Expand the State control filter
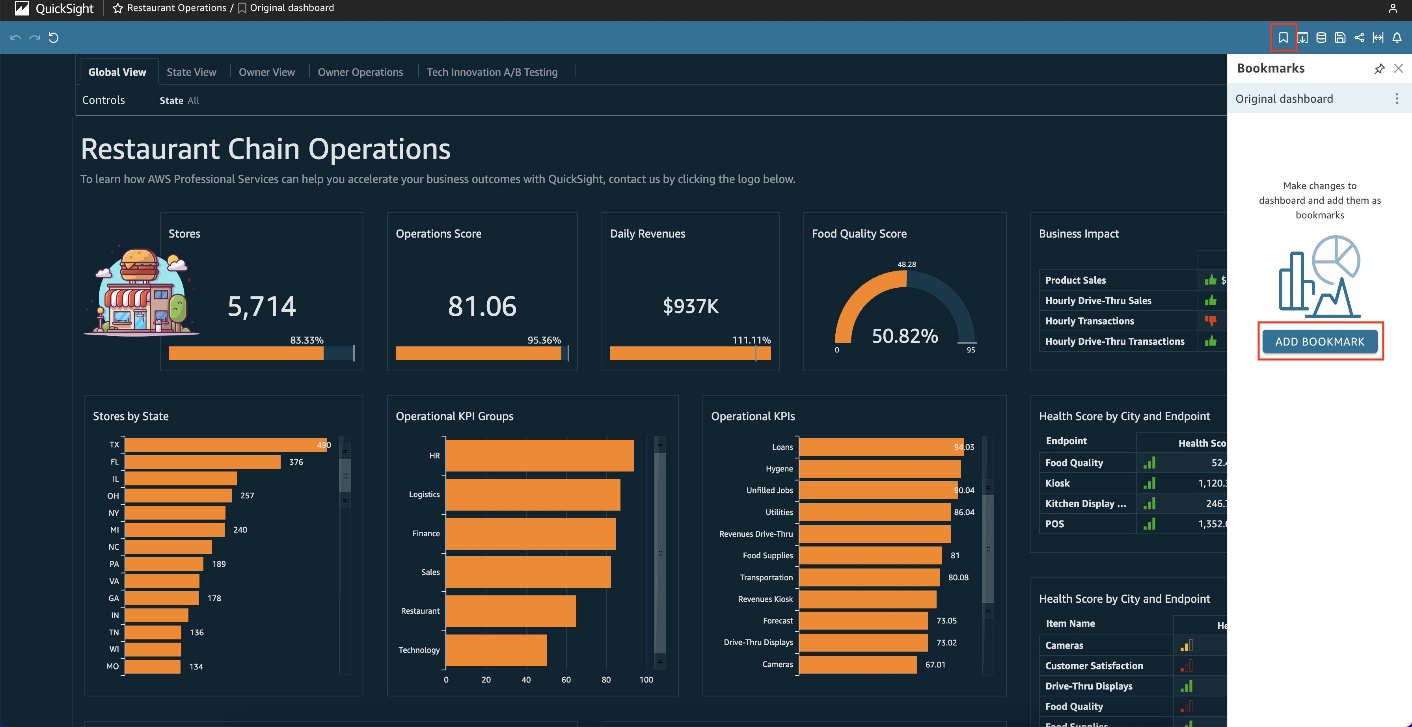This screenshot has width=1412, height=727. (179, 101)
